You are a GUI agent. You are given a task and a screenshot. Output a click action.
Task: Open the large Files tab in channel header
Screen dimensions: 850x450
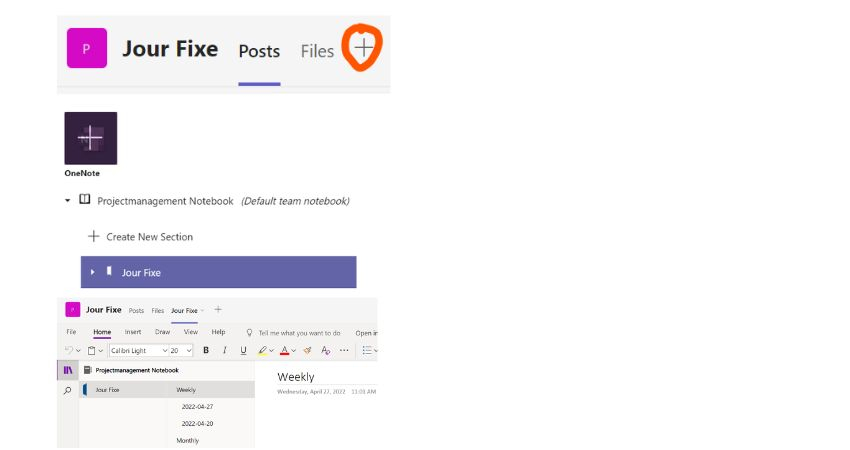click(x=317, y=51)
